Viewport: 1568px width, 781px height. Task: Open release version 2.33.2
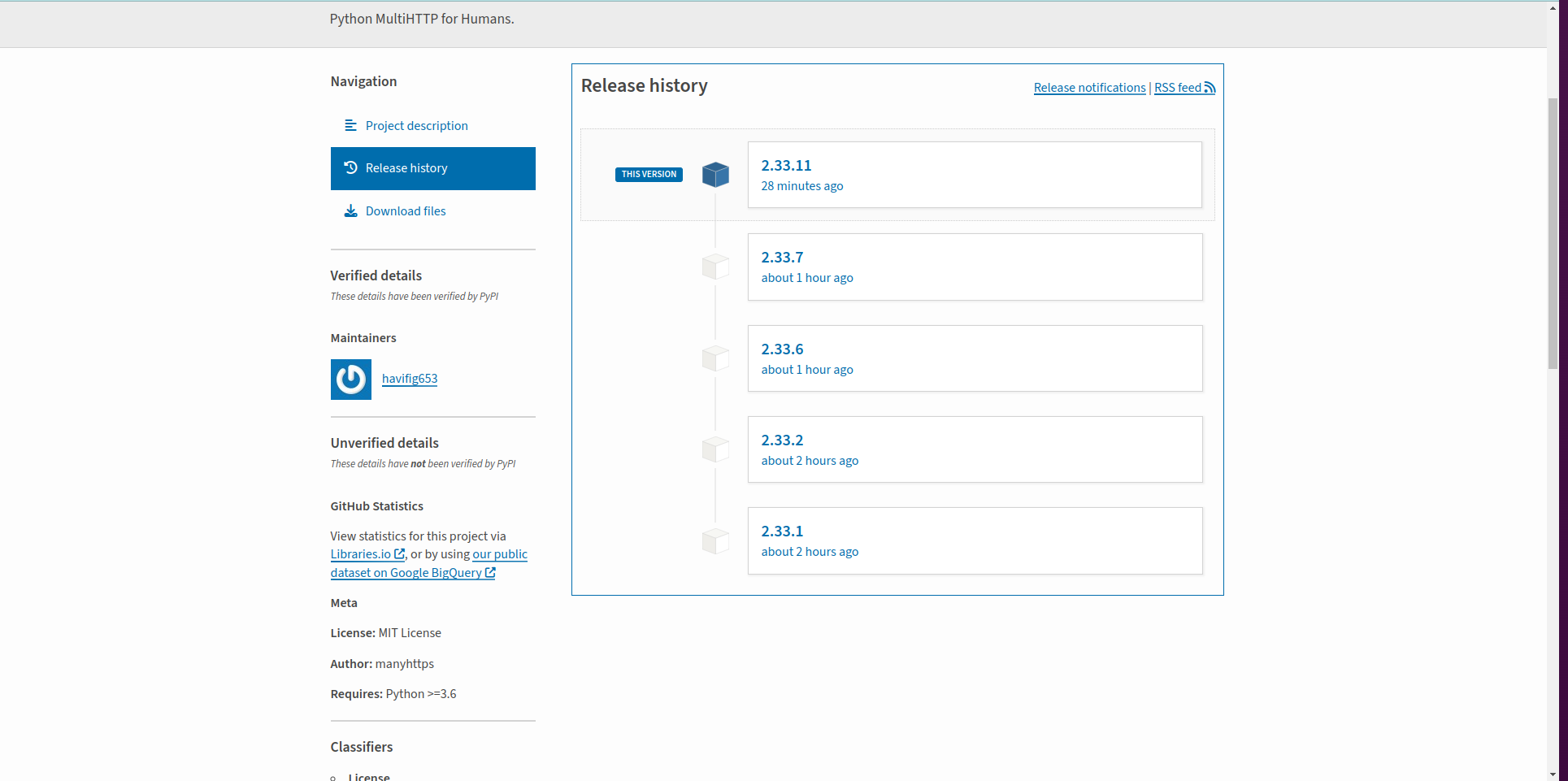(975, 449)
